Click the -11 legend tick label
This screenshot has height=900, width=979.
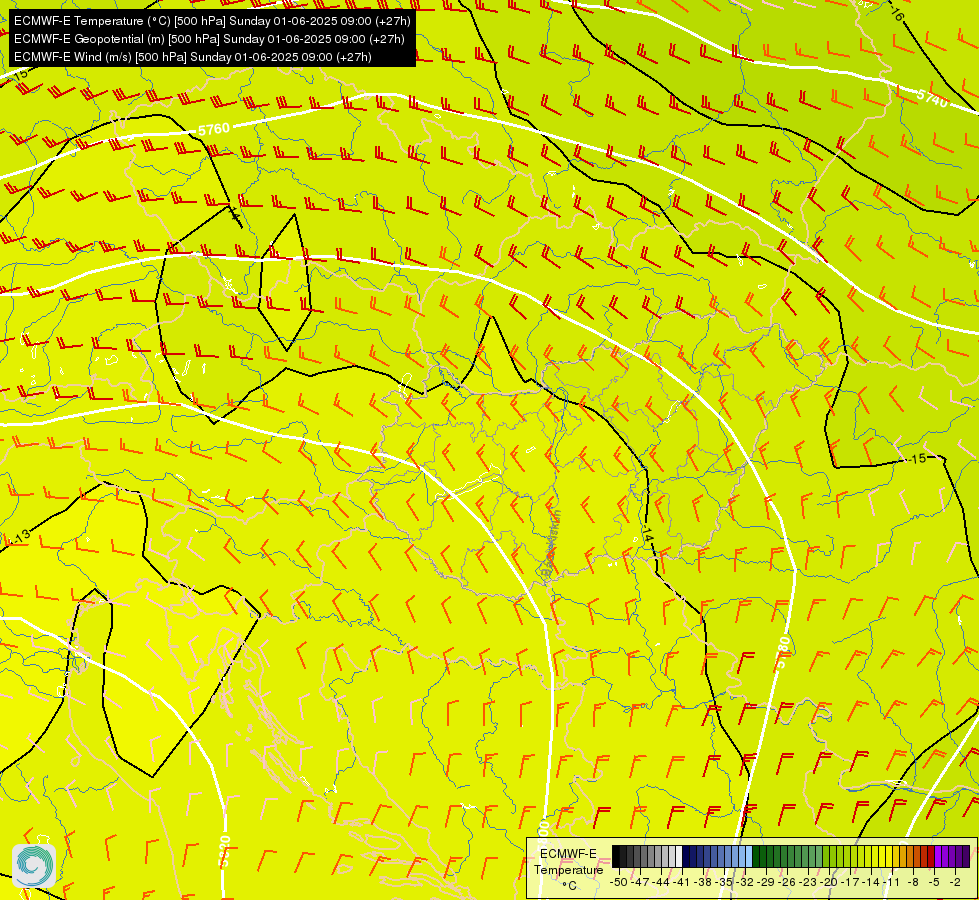pyautogui.click(x=891, y=882)
